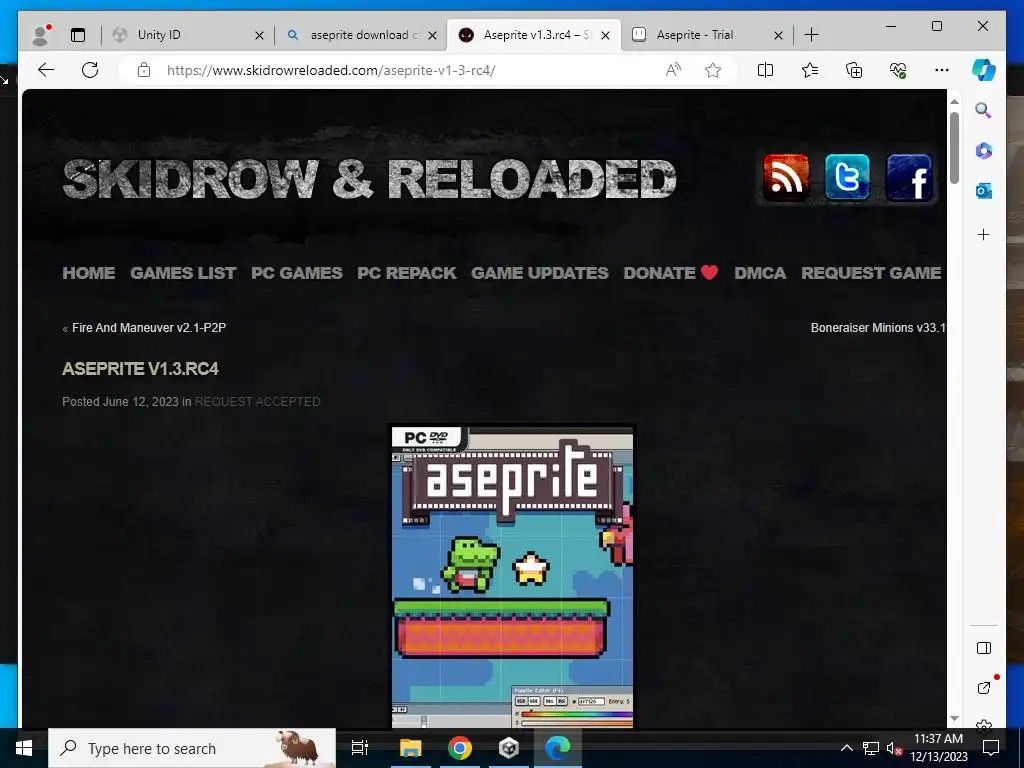Image resolution: width=1024 pixels, height=768 pixels.
Task: Open GAMES LIST menu item
Action: point(183,273)
